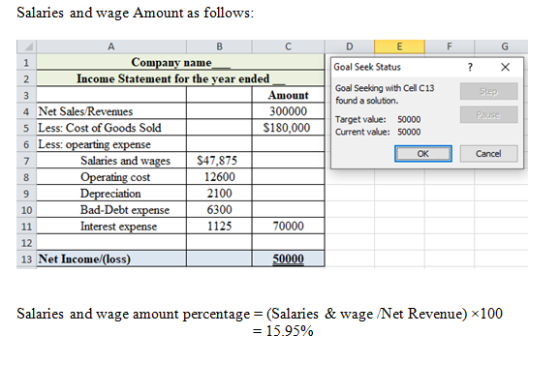Click 'Income Statement for the year ended' cell
The height and width of the screenshot is (365, 560).
180,79
